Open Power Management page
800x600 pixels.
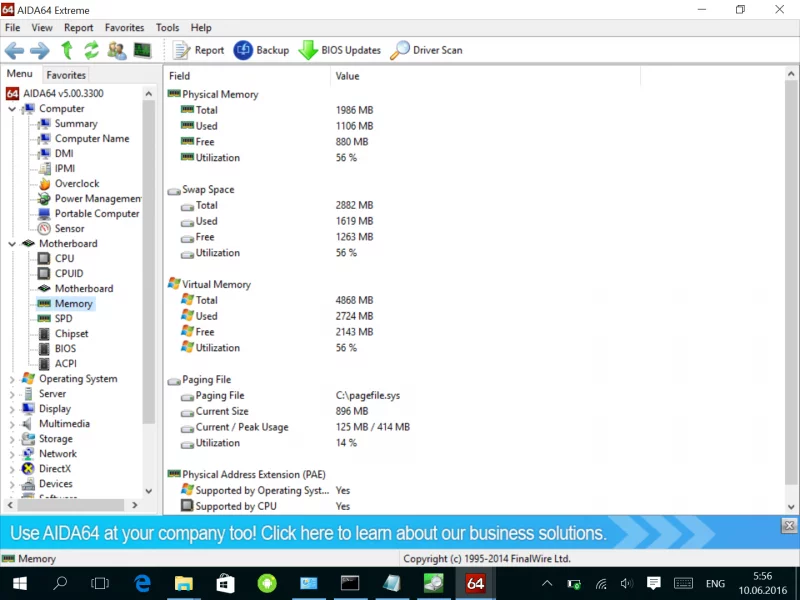point(98,198)
